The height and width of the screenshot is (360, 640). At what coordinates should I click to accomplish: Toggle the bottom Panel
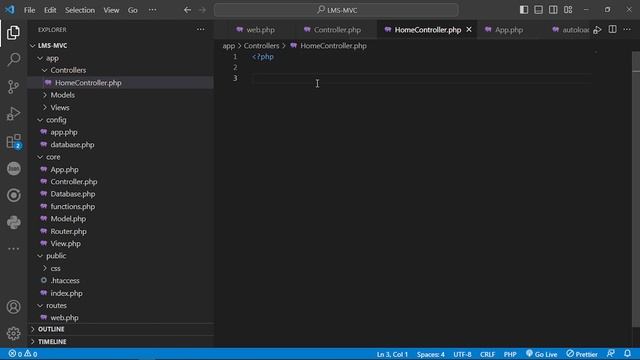pyautogui.click(x=538, y=10)
